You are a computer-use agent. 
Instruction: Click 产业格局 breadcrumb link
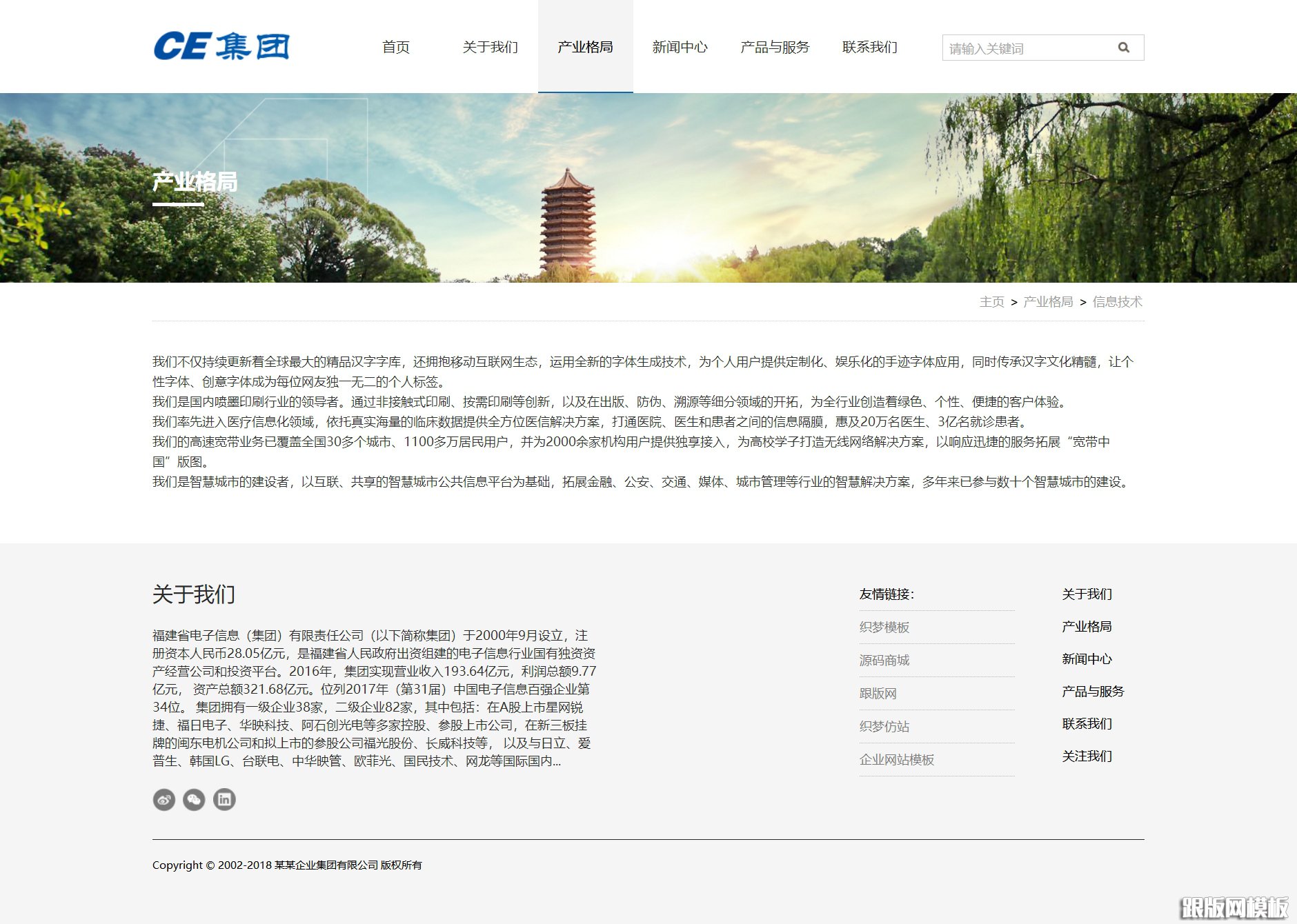point(1049,302)
